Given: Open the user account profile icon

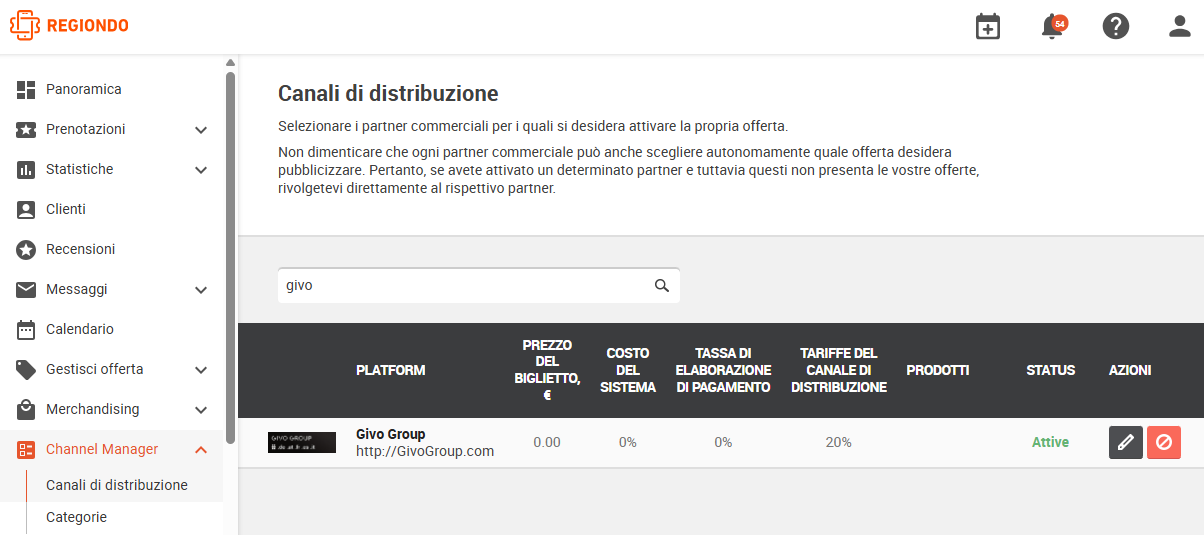Looking at the screenshot, I should (1180, 27).
